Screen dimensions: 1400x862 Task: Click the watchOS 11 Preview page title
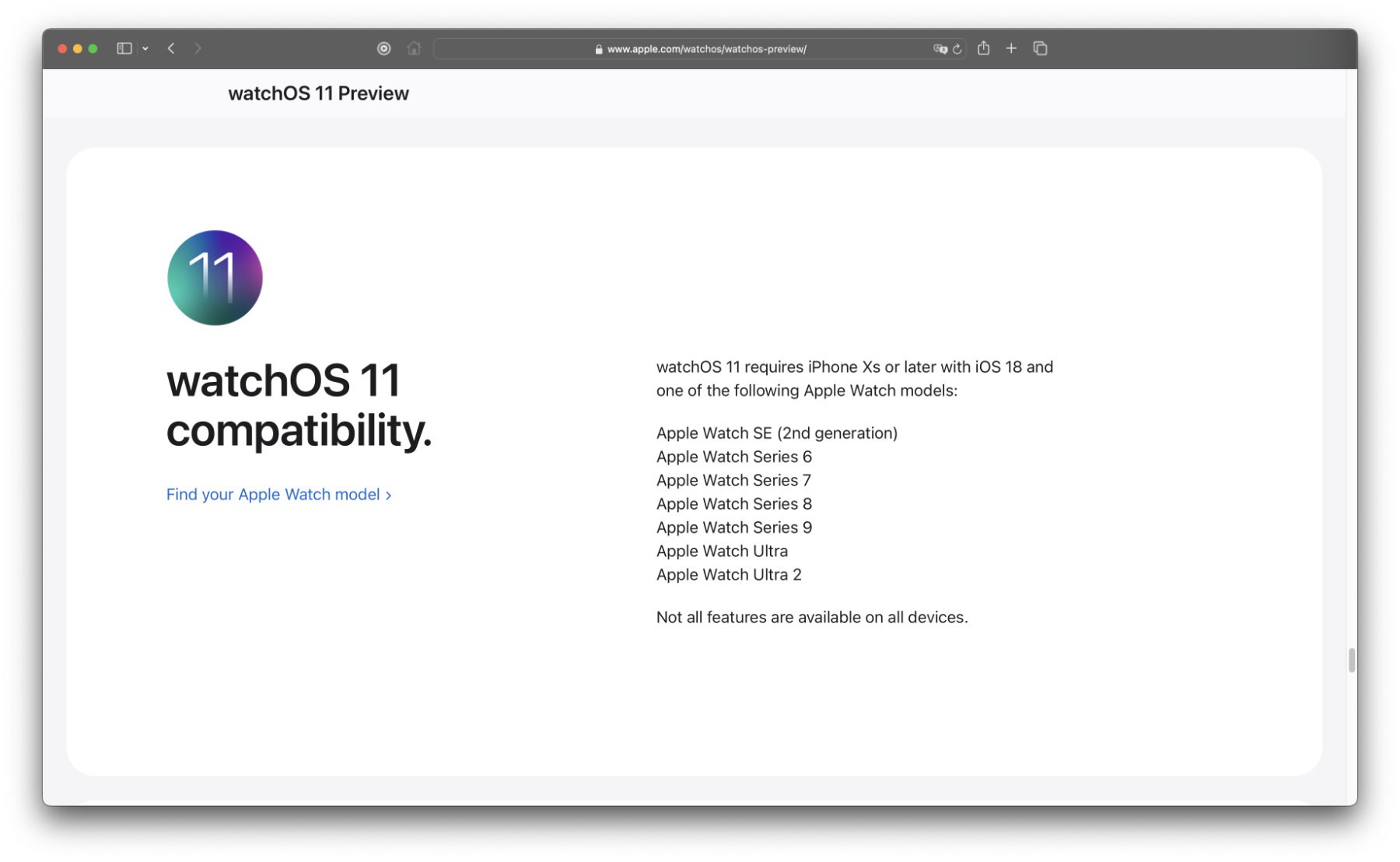click(x=318, y=93)
